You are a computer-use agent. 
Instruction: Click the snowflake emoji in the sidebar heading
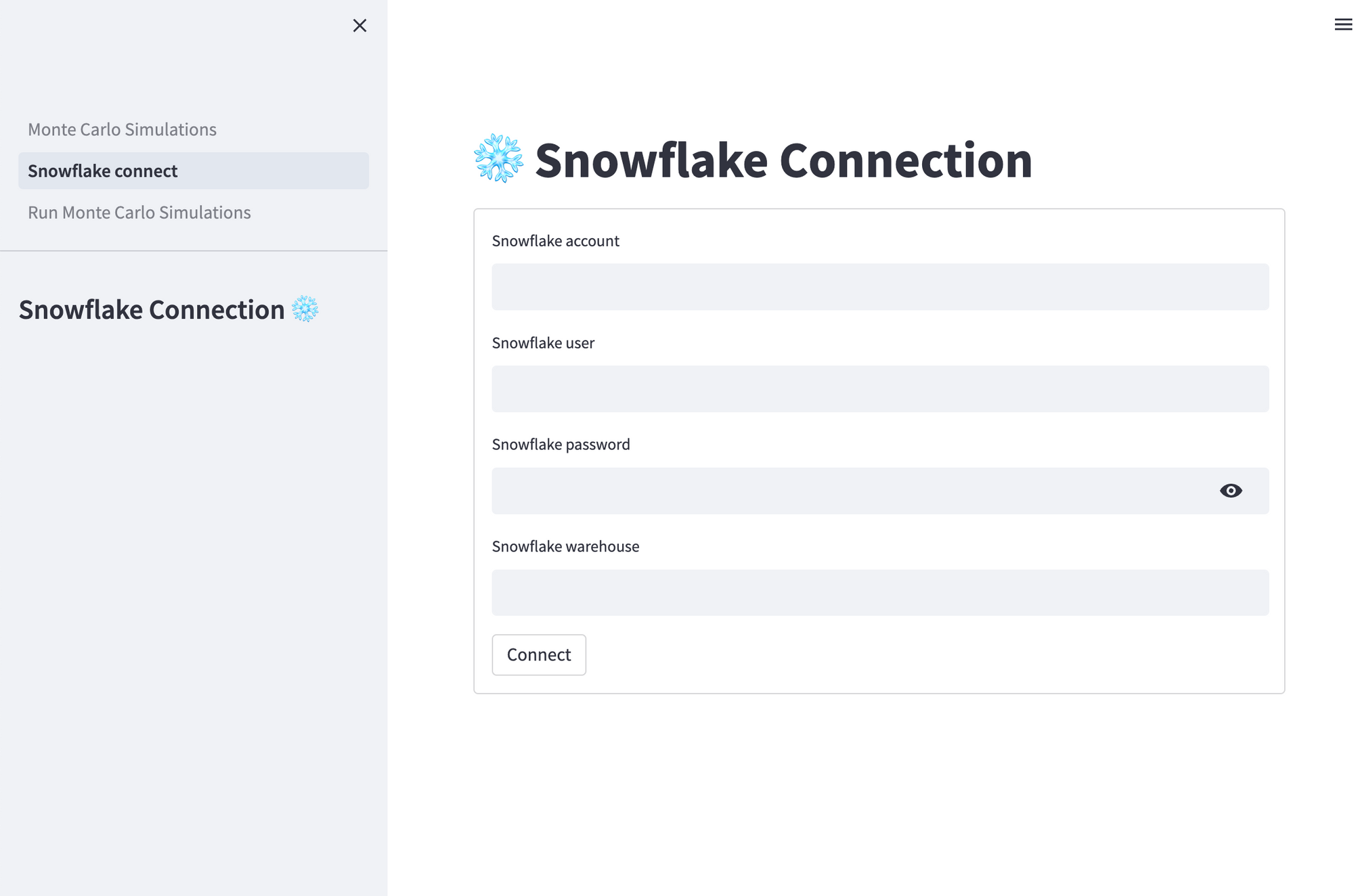[305, 309]
